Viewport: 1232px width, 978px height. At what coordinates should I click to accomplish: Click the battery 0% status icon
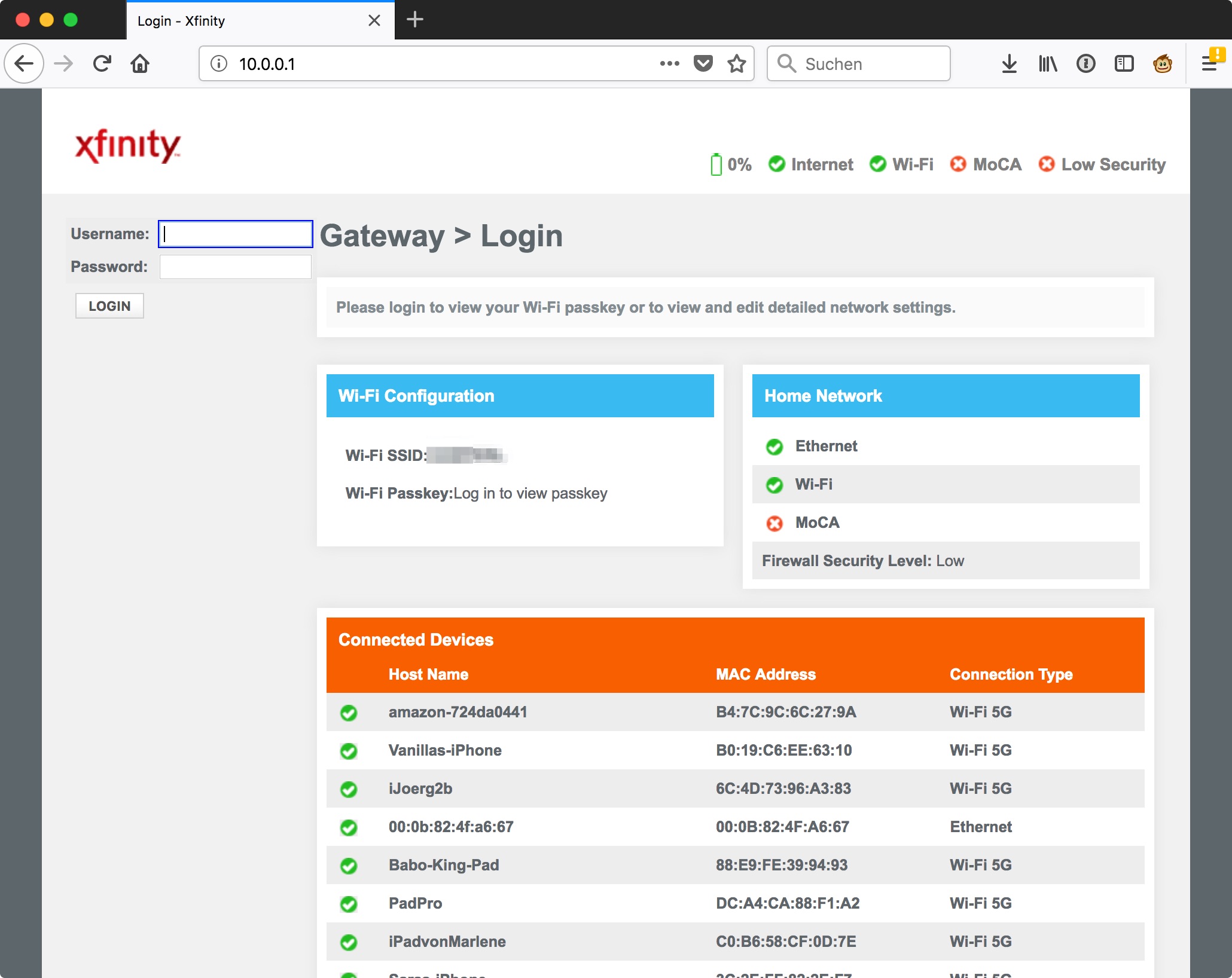coord(716,164)
